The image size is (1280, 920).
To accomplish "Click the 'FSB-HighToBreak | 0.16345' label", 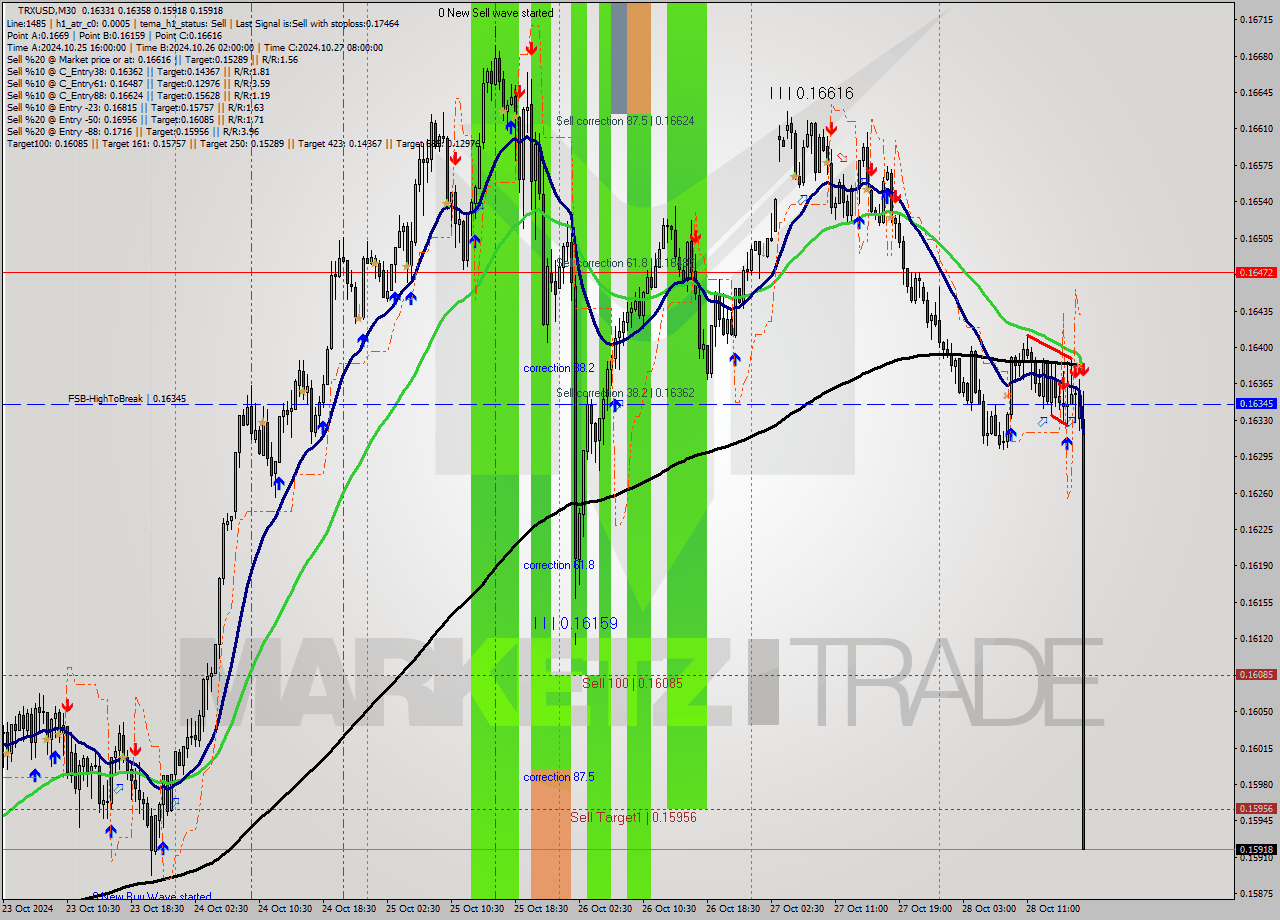I will click(x=127, y=399).
